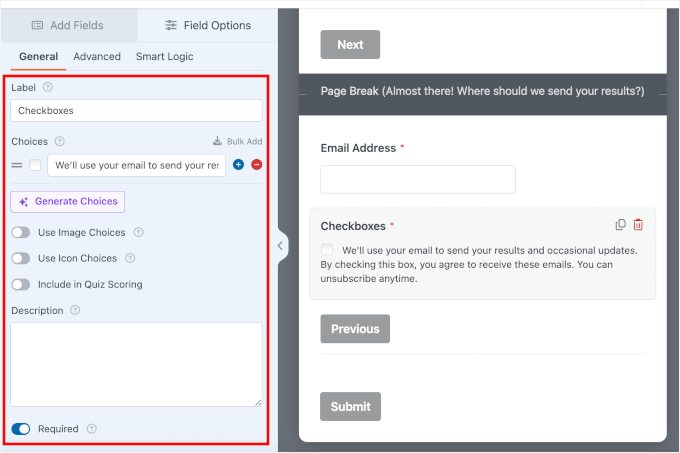Viewport: 680px width, 453px height.
Task: Delete the Checkboxes field via trash icon
Action: point(638,225)
